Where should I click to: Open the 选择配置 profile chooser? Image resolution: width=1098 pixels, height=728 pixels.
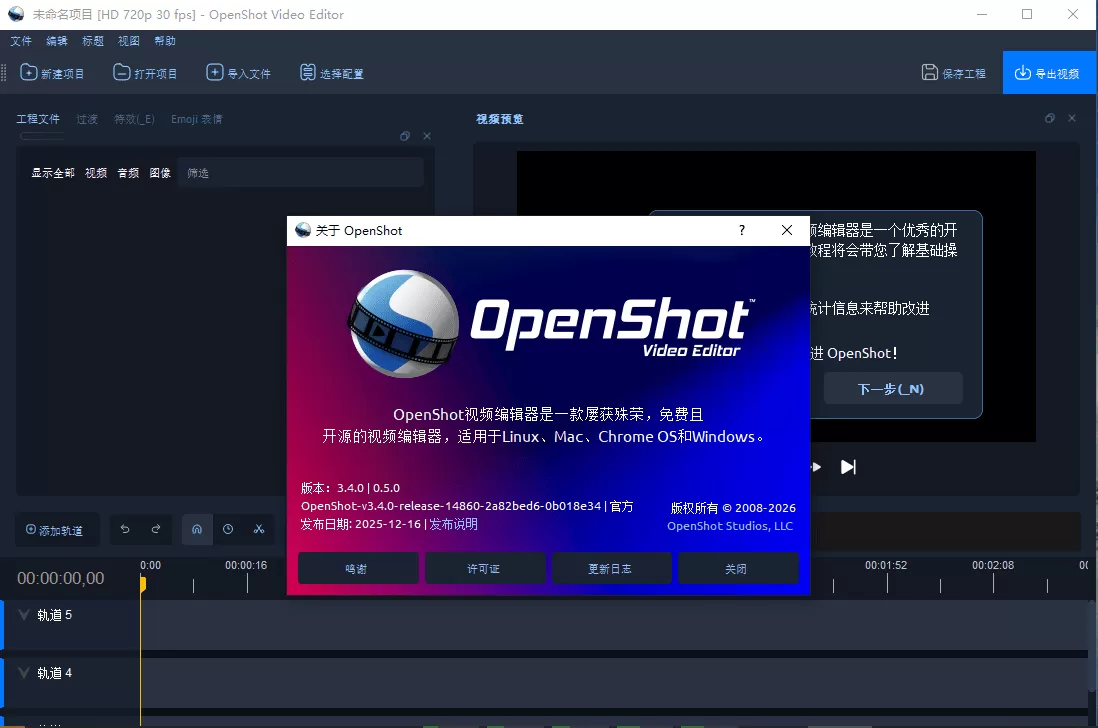[x=331, y=73]
